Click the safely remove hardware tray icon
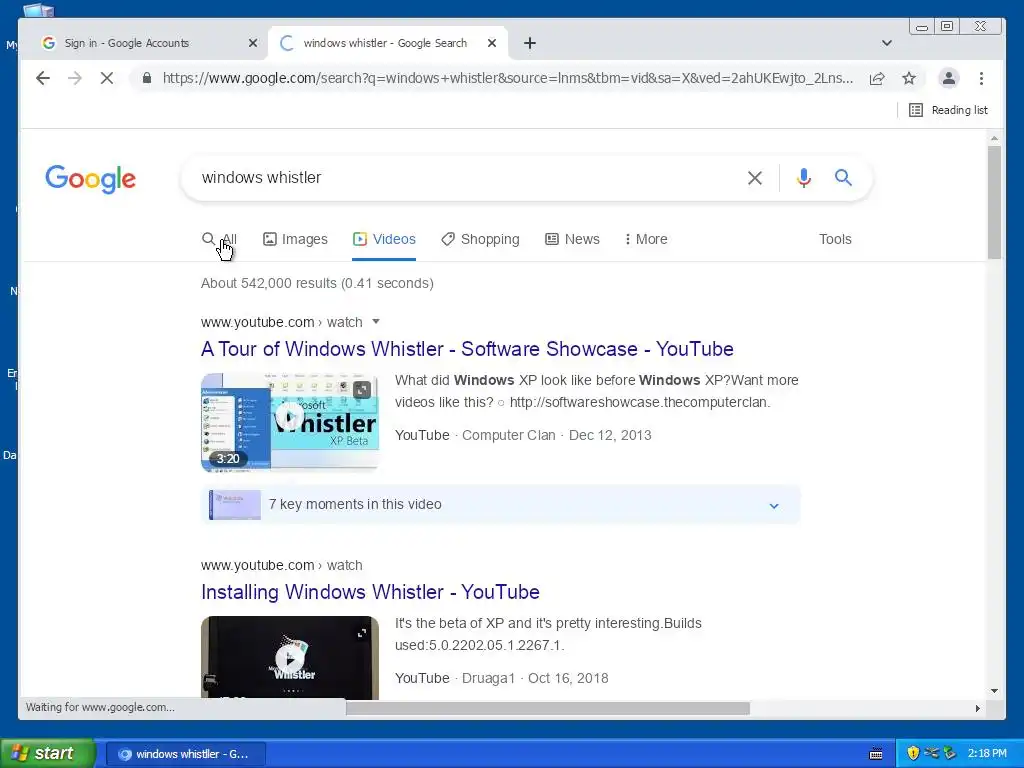 (950, 753)
